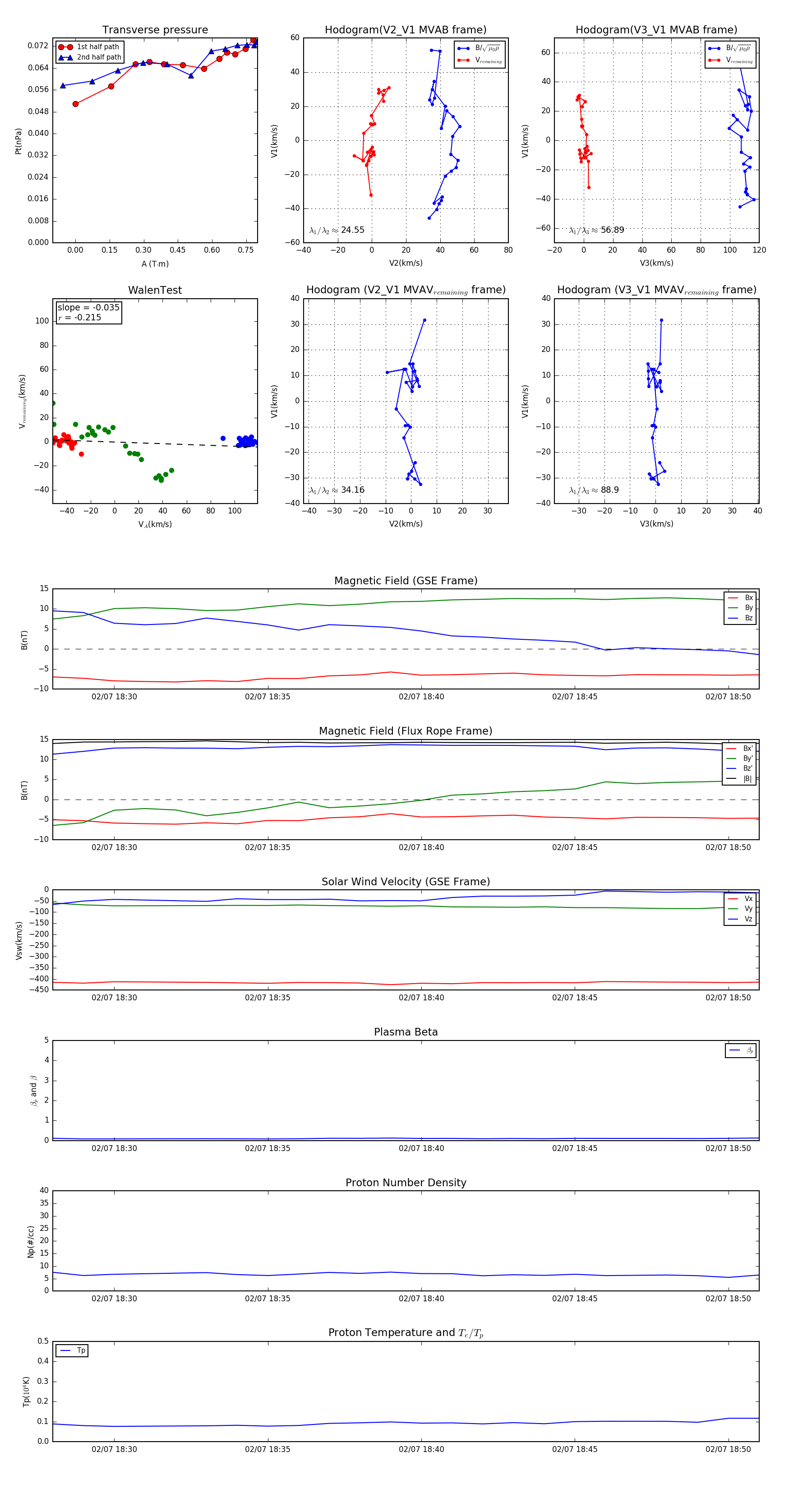
Task: Click the 'WalenTest' plot title
Action: pos(155,290)
